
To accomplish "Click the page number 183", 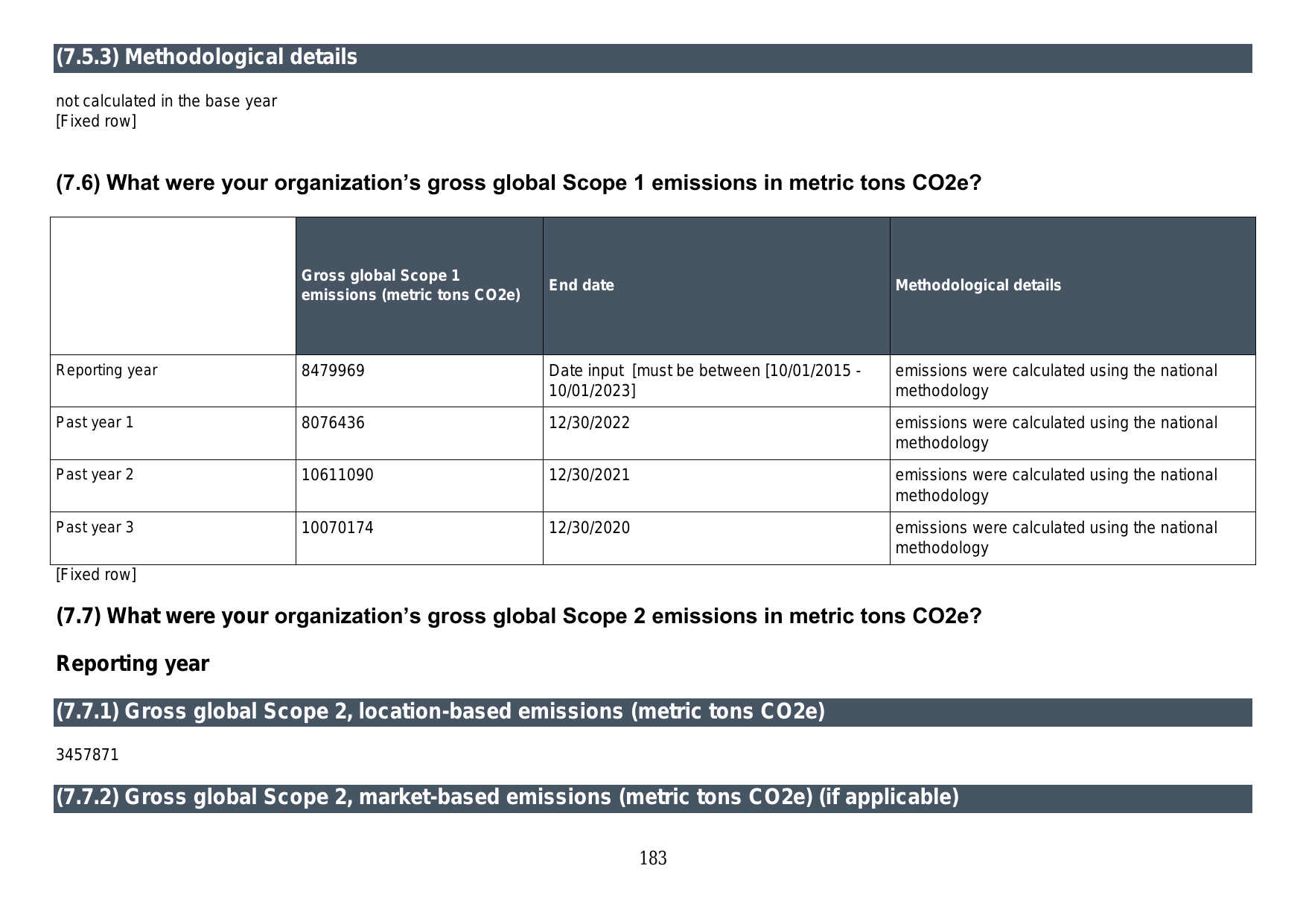I will pyautogui.click(x=653, y=858).
